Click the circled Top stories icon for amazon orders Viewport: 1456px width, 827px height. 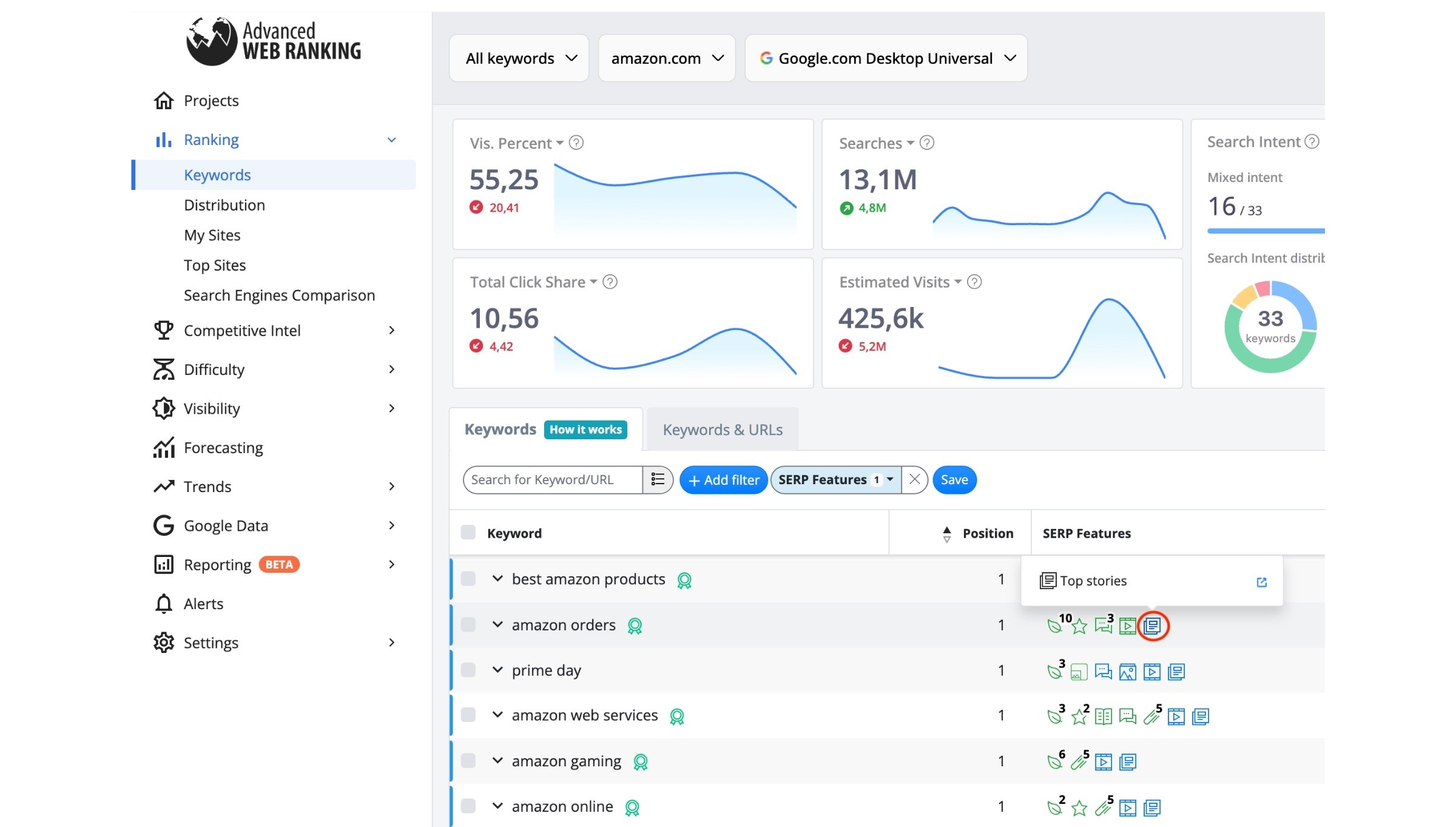coord(1153,626)
